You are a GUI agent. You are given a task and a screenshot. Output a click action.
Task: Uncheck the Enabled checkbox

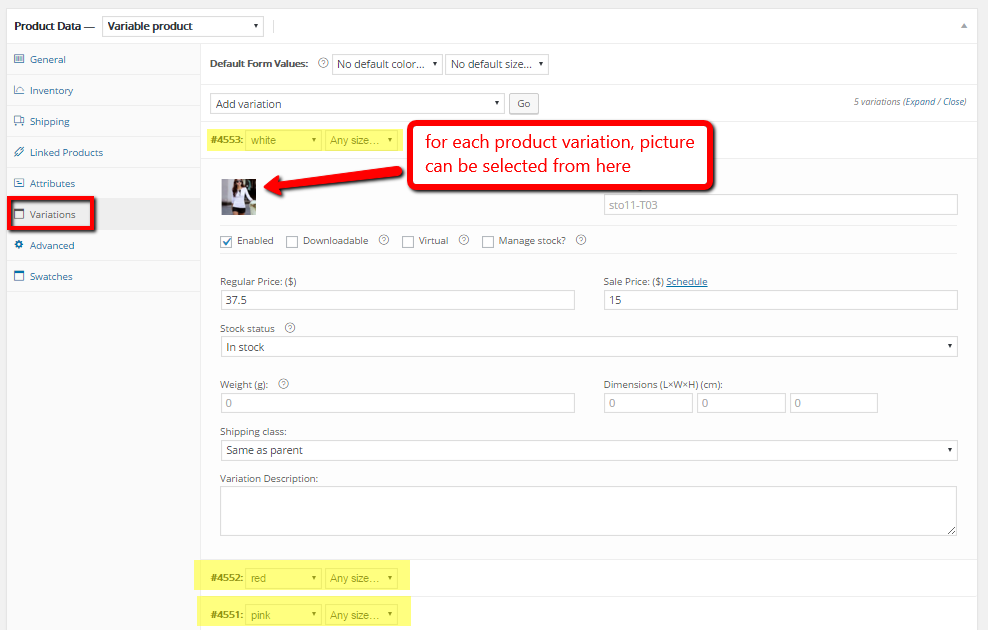226,242
